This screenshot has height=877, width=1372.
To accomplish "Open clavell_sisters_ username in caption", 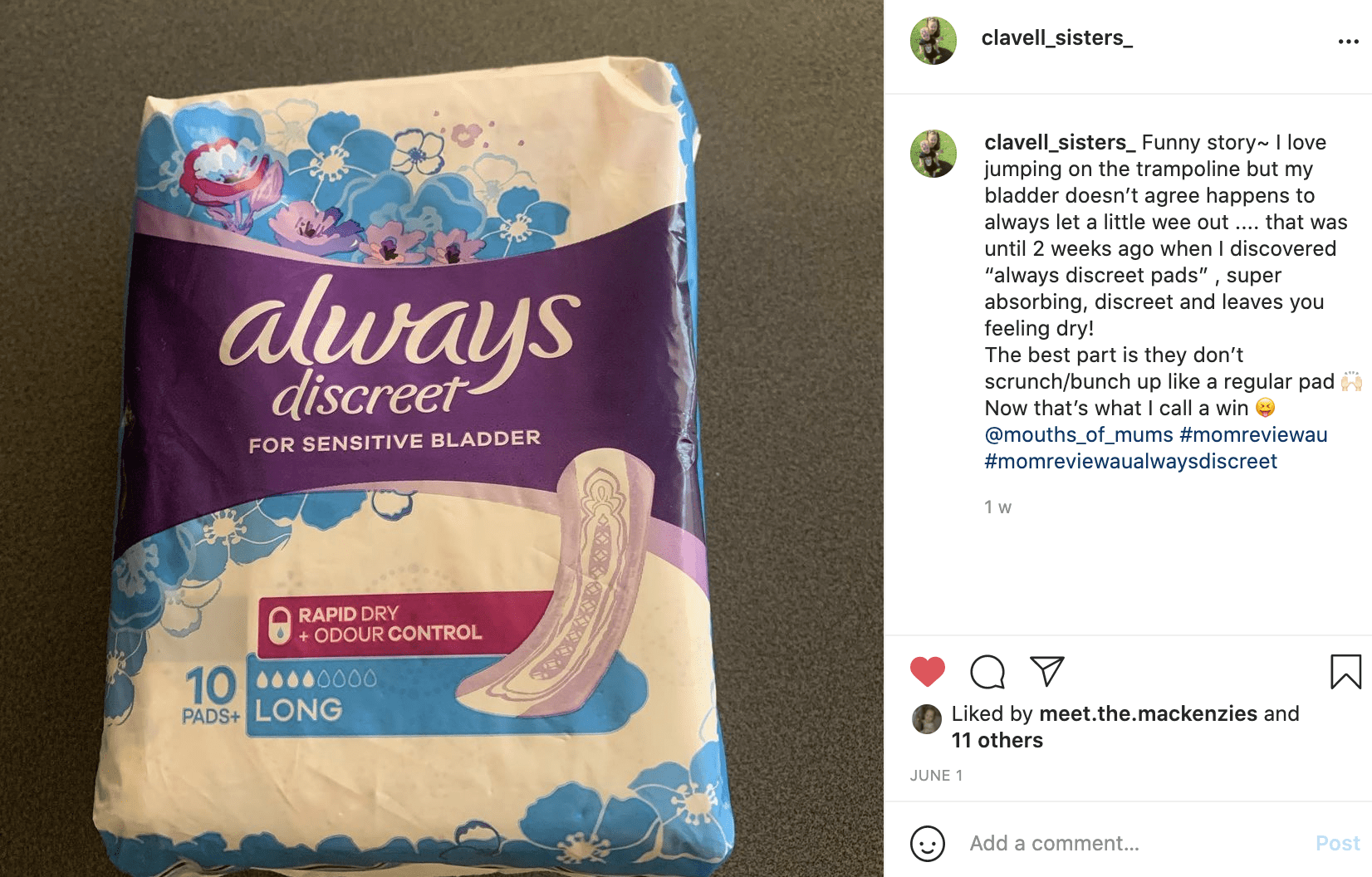I will pyautogui.click(x=1060, y=142).
